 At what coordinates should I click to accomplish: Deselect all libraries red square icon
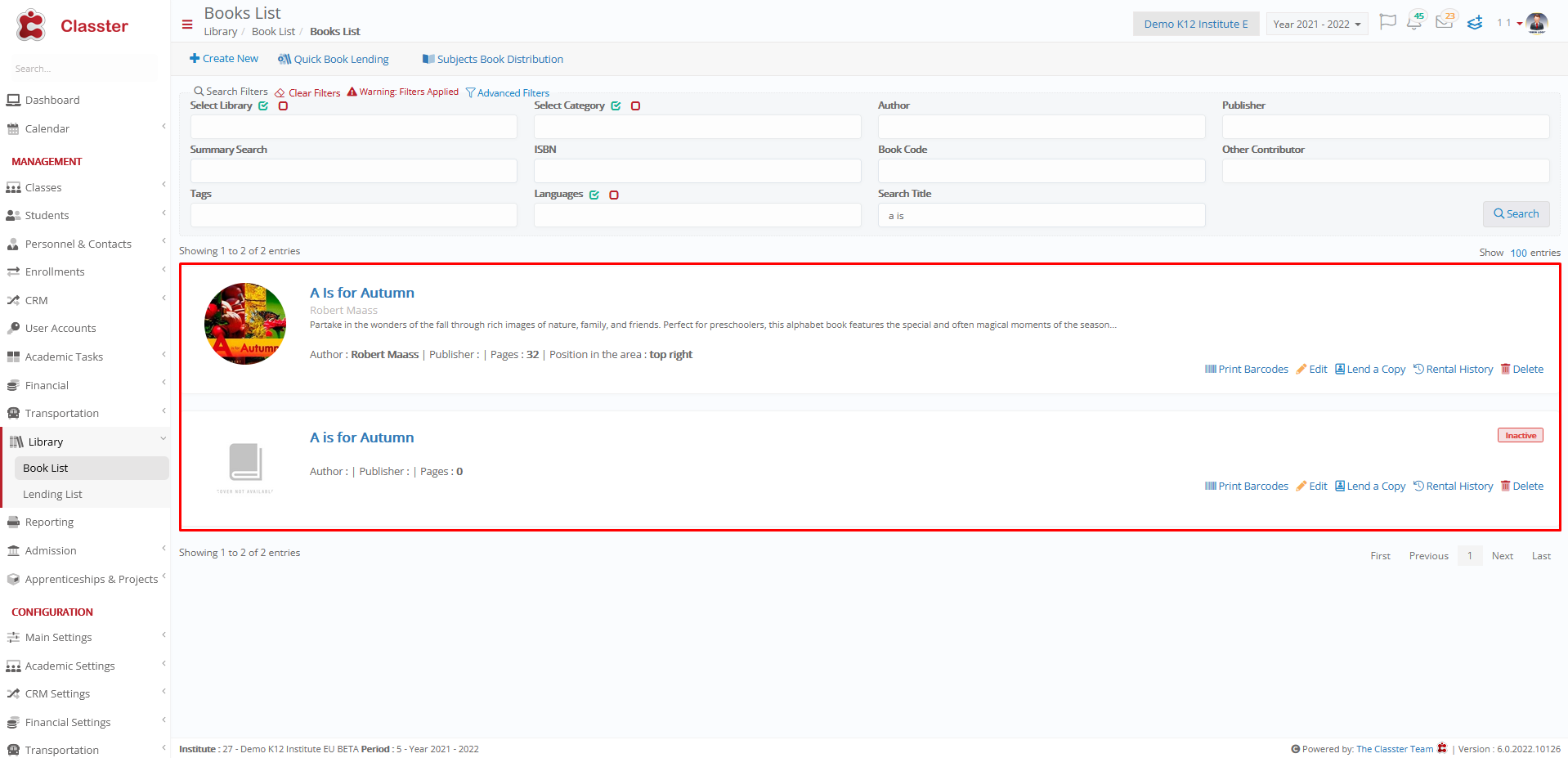click(x=283, y=105)
